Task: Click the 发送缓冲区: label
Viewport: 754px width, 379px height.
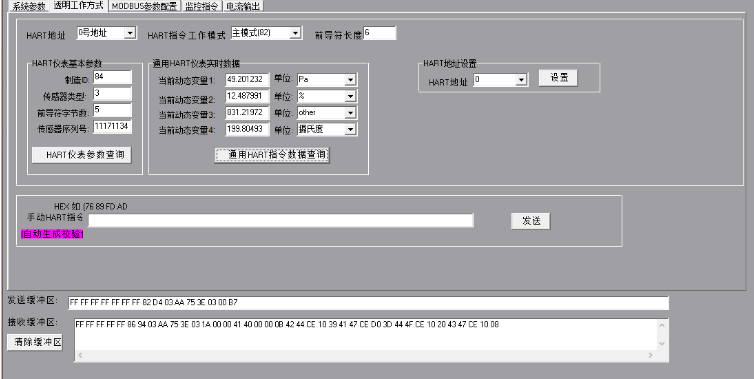Action: click(x=33, y=301)
